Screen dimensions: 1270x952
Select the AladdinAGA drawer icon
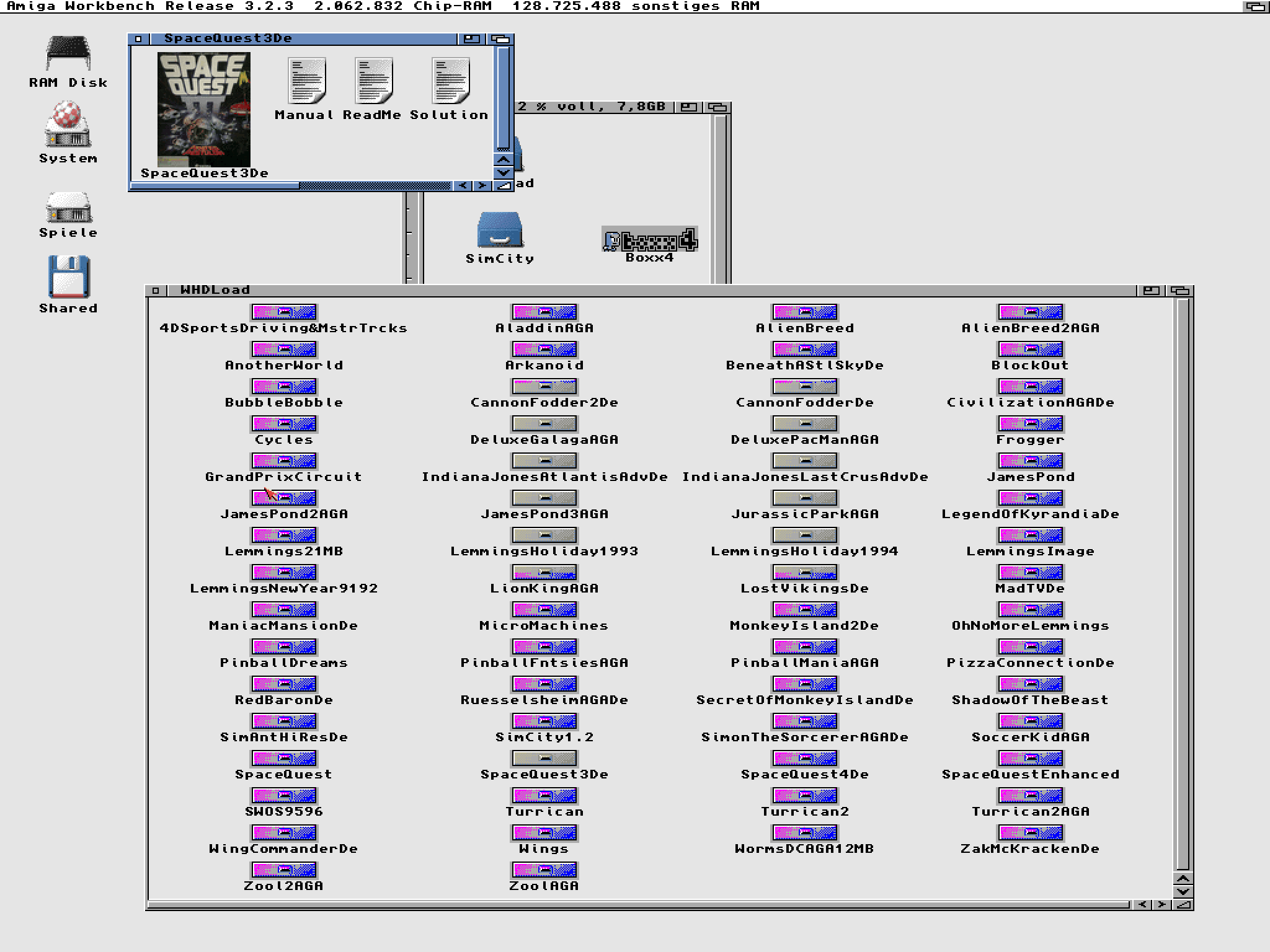pos(544,312)
